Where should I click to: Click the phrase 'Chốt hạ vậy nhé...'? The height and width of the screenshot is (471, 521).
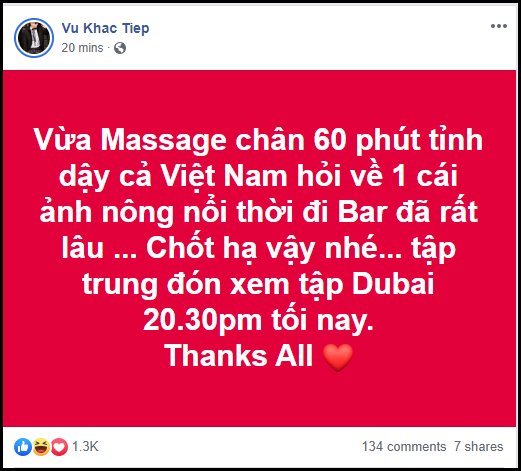click(275, 248)
